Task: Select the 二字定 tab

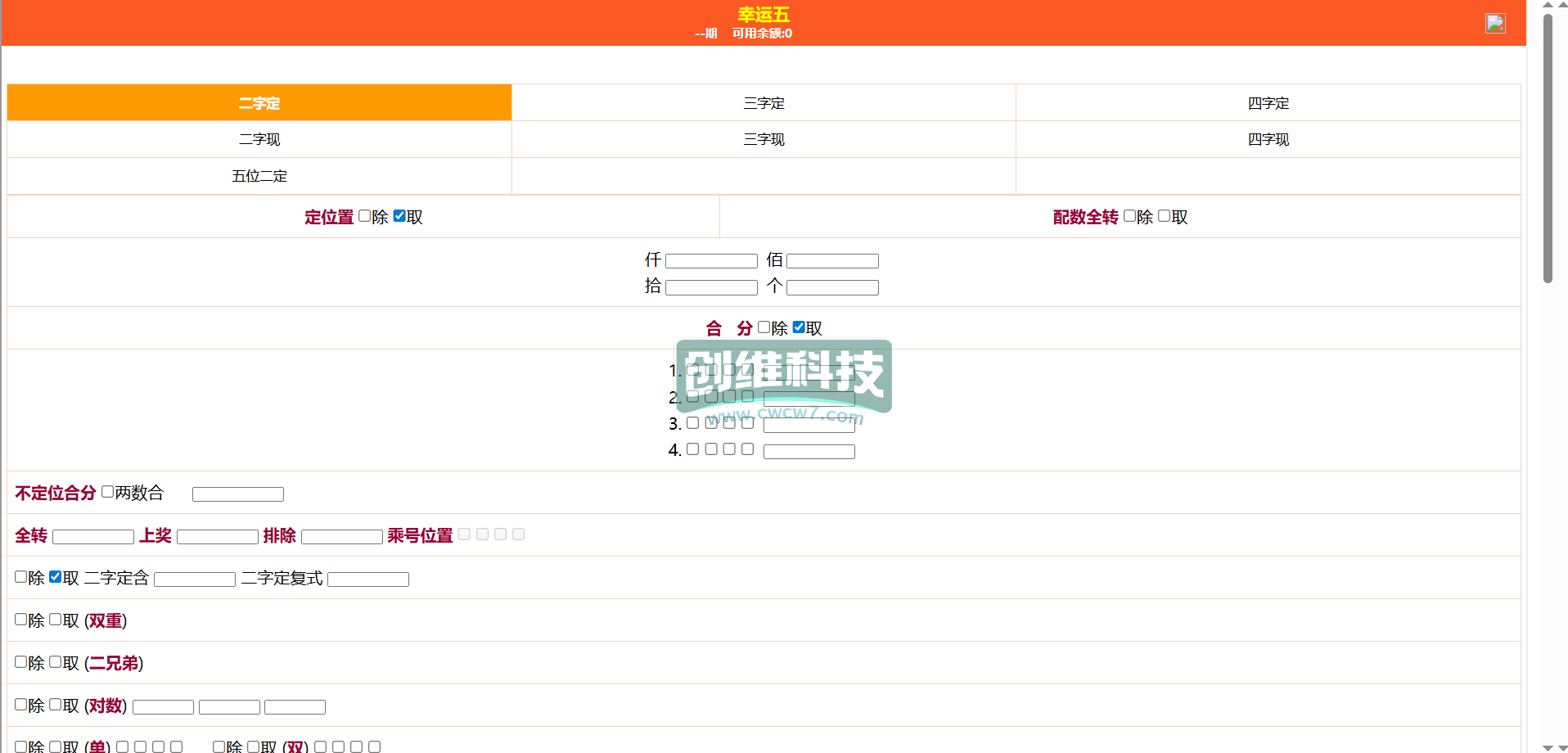Action: click(x=259, y=103)
